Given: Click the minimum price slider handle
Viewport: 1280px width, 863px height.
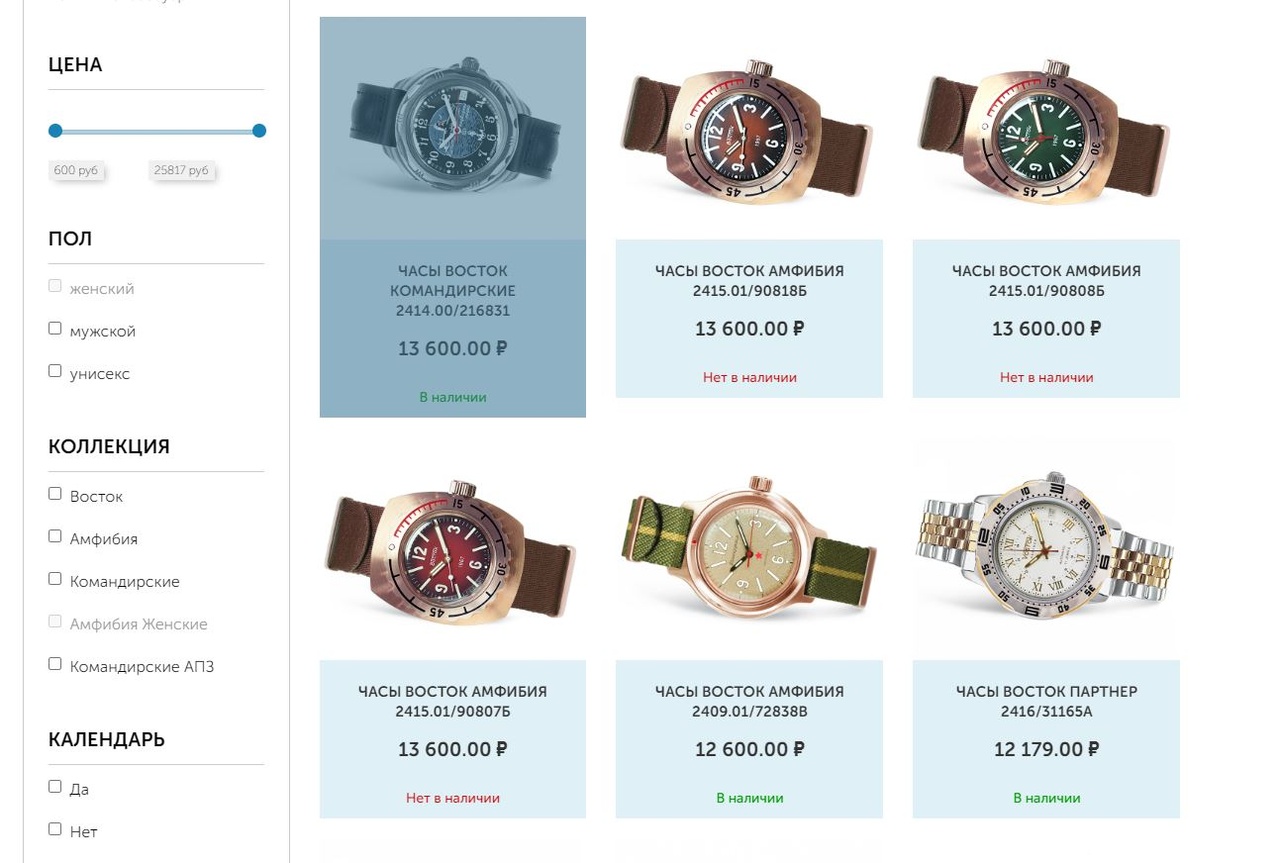Looking at the screenshot, I should click(x=56, y=131).
